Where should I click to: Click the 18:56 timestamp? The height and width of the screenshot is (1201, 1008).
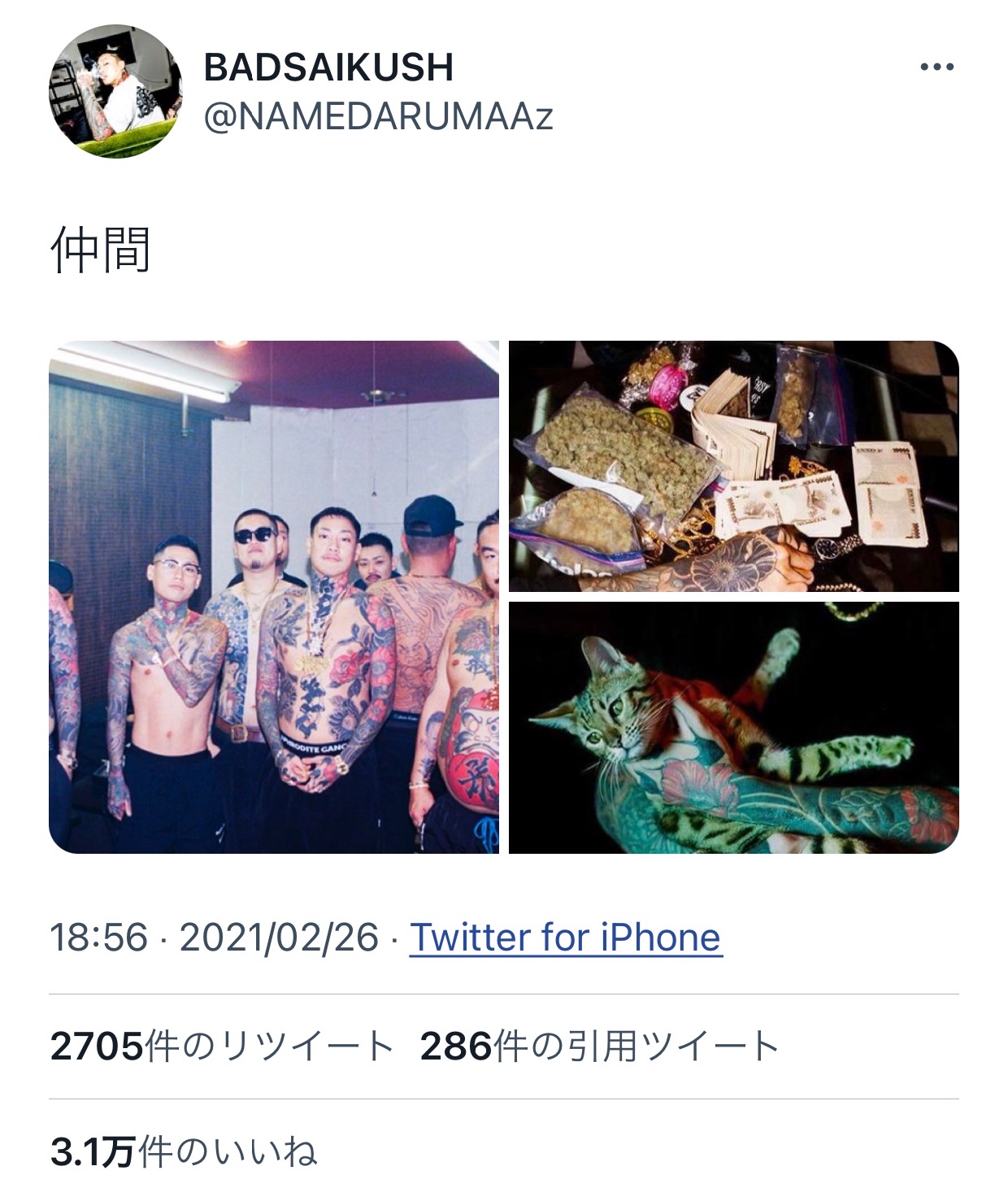pyautogui.click(x=99, y=938)
